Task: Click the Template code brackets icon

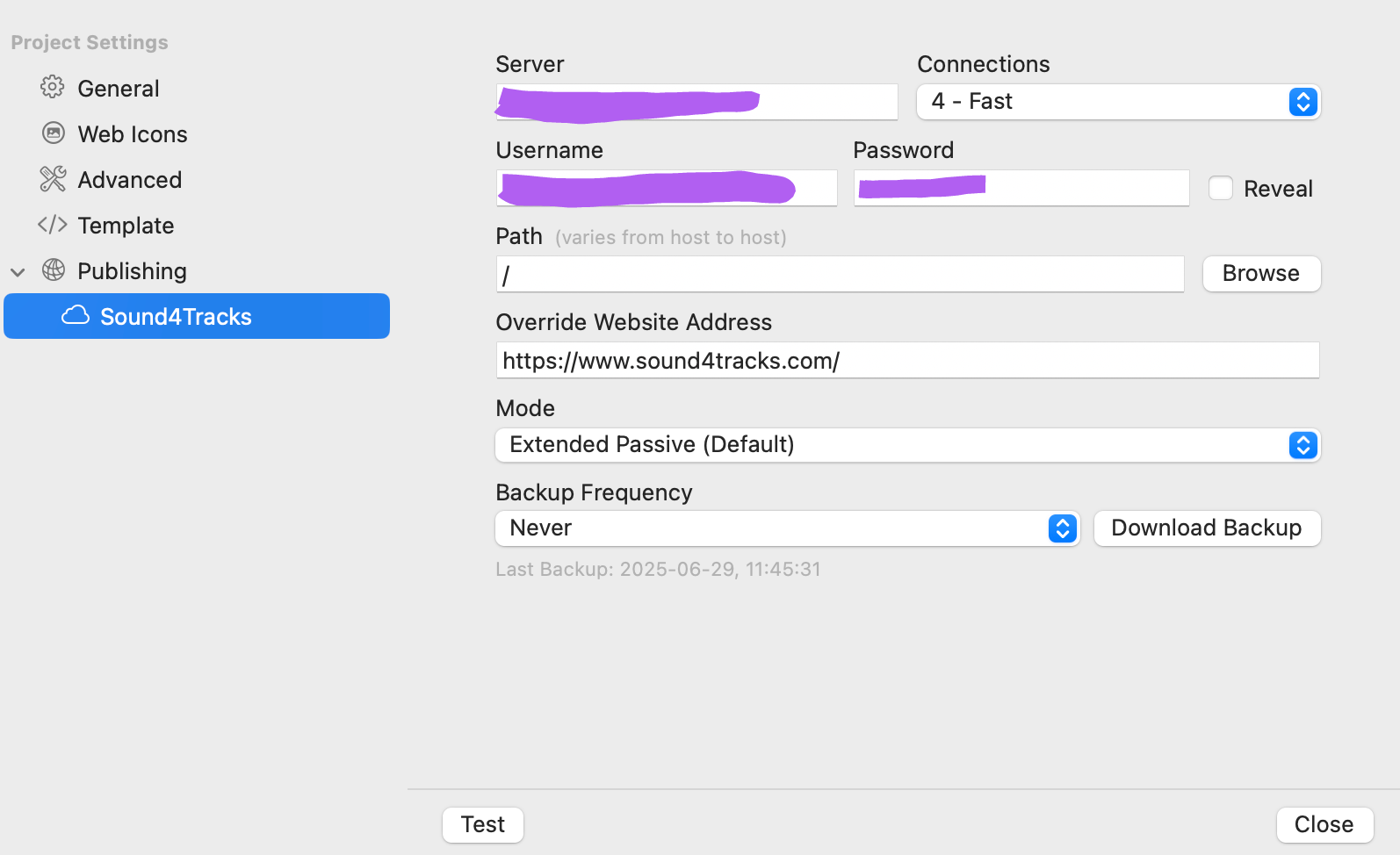Action: pyautogui.click(x=53, y=225)
